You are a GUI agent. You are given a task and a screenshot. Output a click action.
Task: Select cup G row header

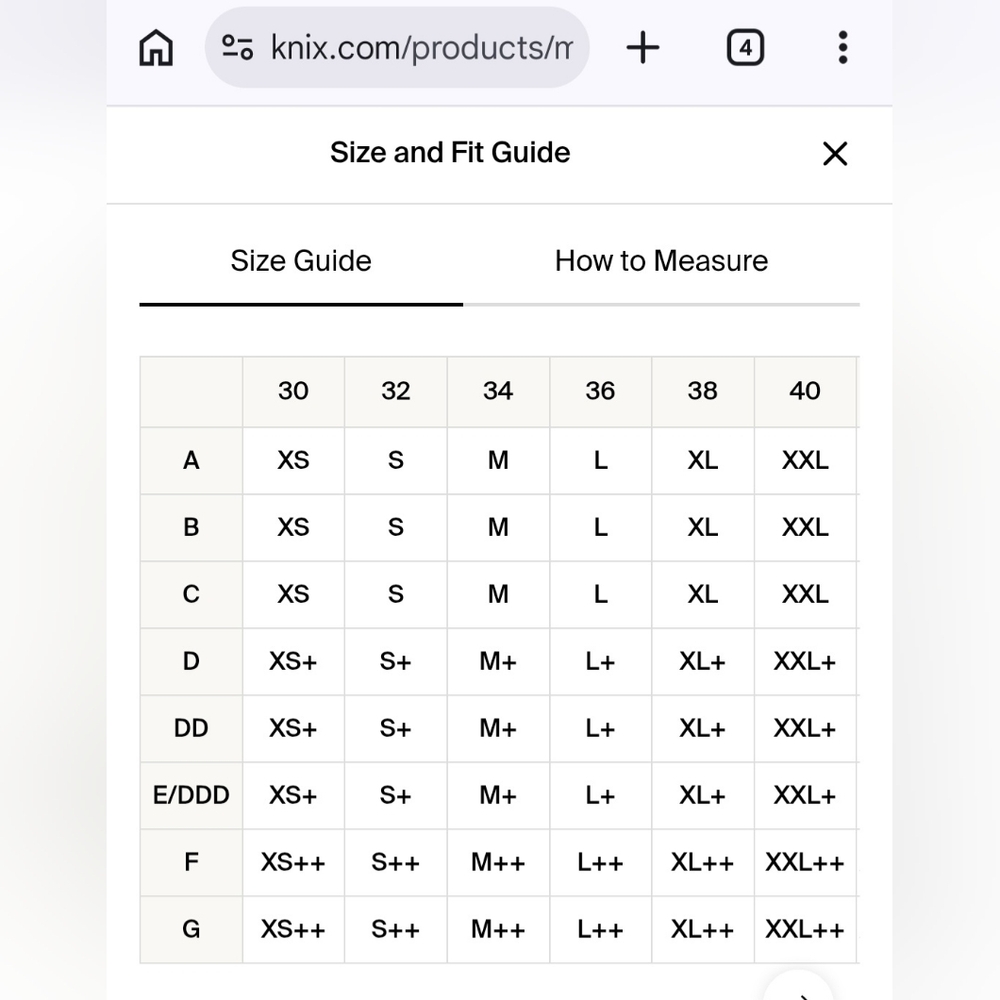[x=191, y=929]
